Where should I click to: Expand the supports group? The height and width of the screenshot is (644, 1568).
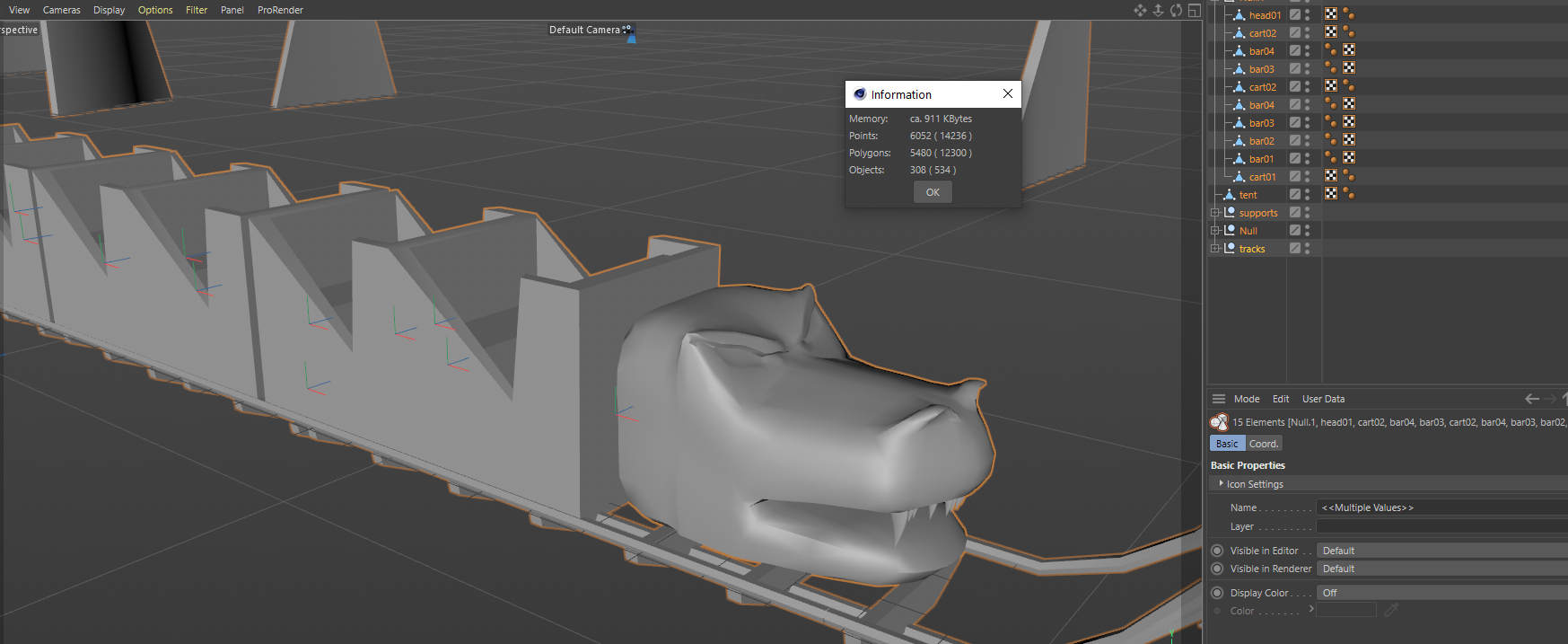[1214, 213]
